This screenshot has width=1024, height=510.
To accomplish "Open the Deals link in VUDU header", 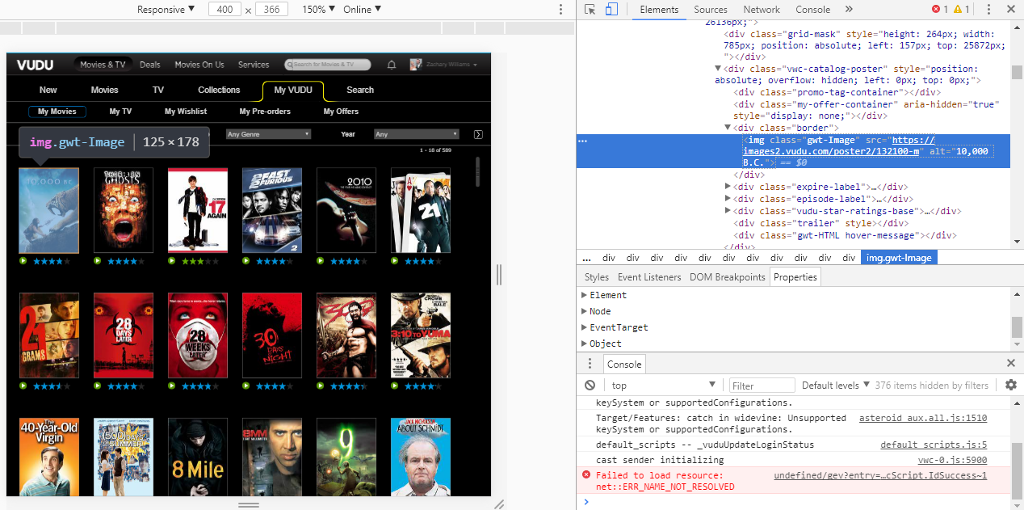I will click(x=150, y=65).
